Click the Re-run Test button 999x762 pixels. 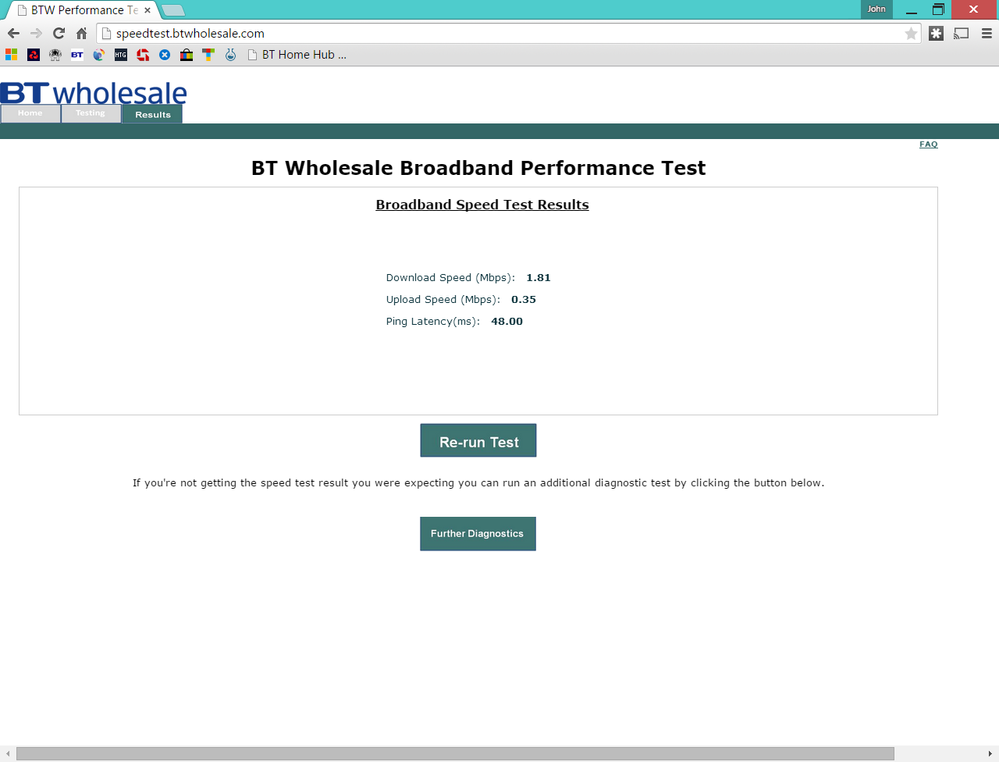pyautogui.click(x=478, y=440)
